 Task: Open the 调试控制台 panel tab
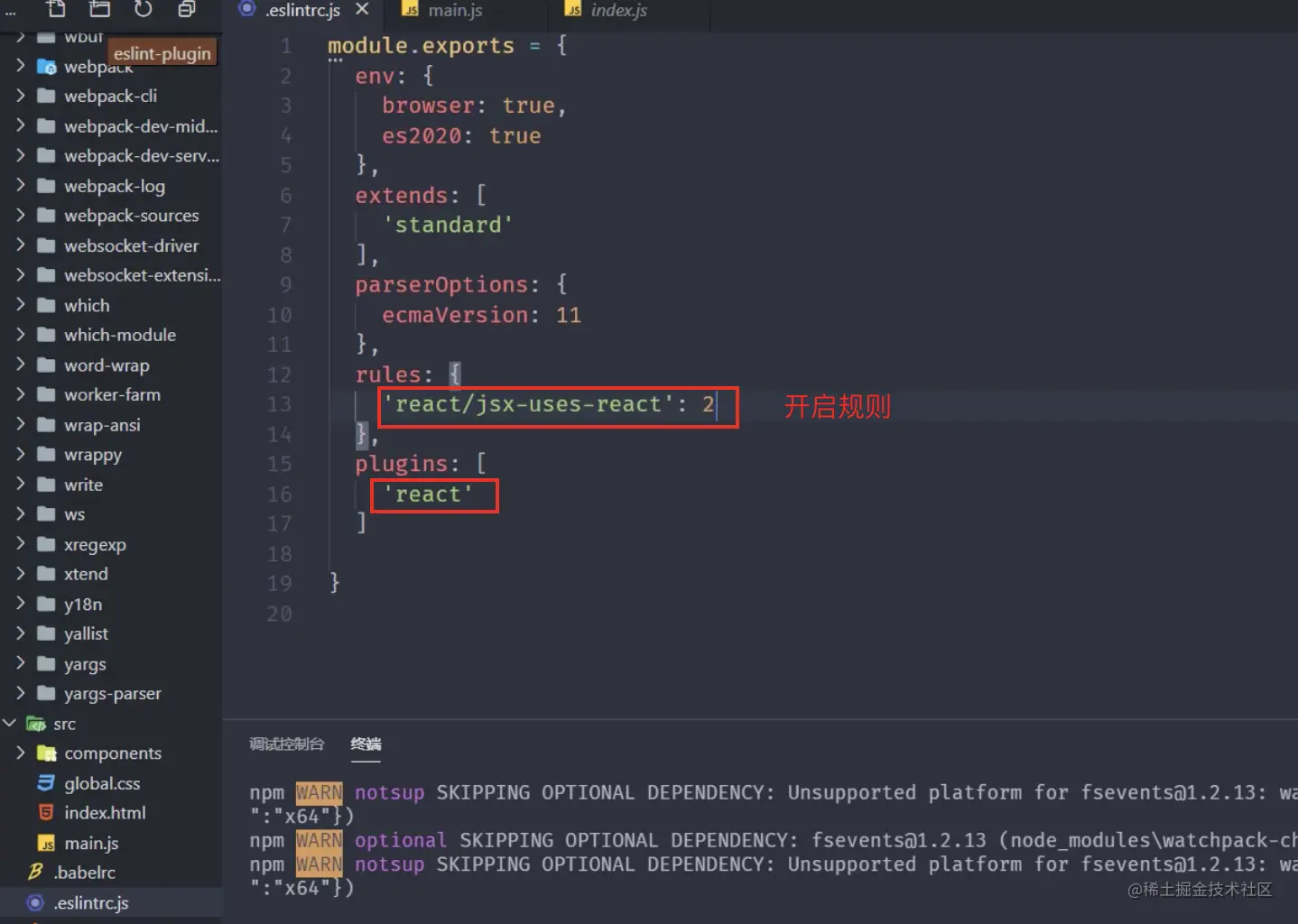tap(286, 744)
